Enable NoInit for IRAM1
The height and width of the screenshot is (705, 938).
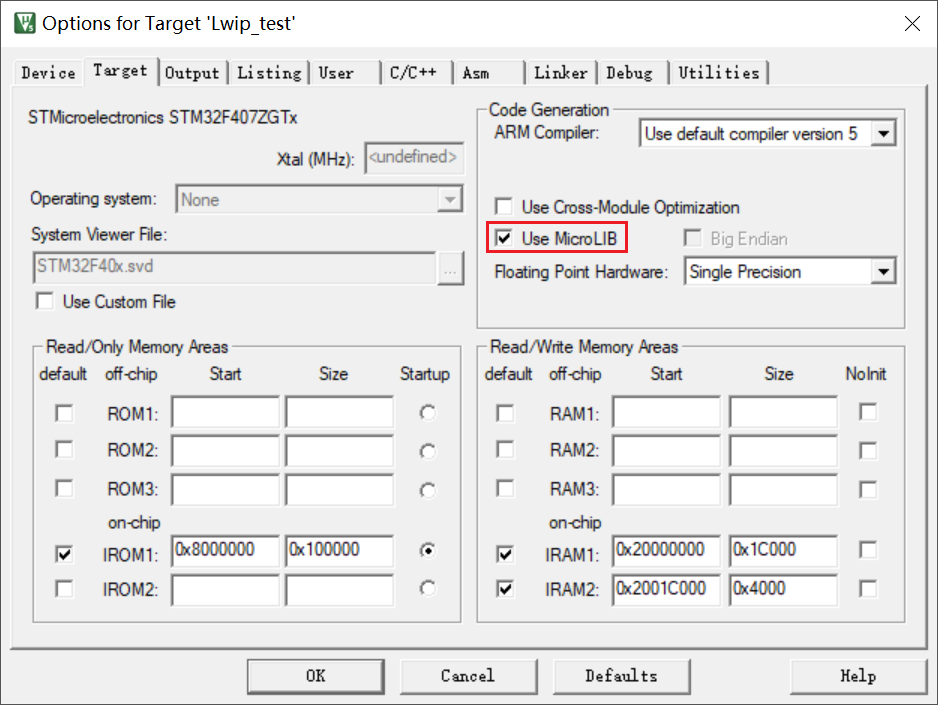[868, 550]
